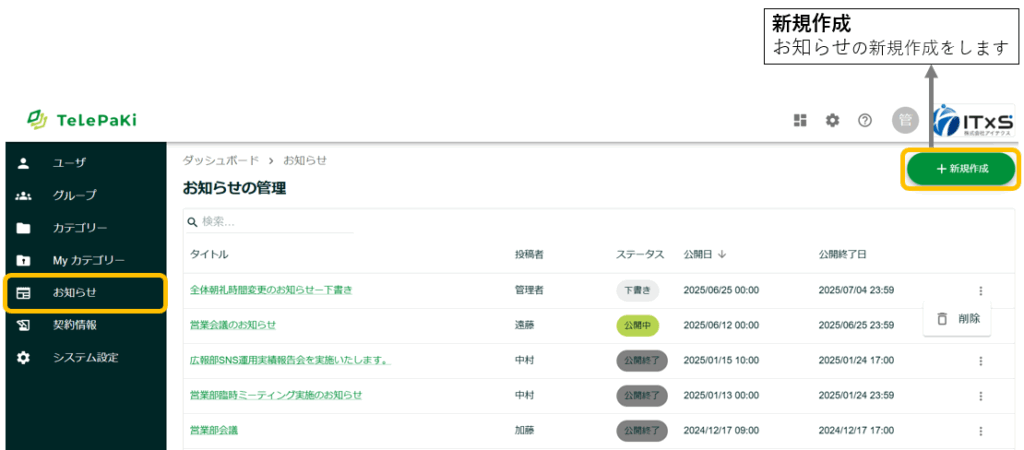Open more options for 全体朝礼時間変更 row
This screenshot has width=1024, height=450.
point(980,291)
